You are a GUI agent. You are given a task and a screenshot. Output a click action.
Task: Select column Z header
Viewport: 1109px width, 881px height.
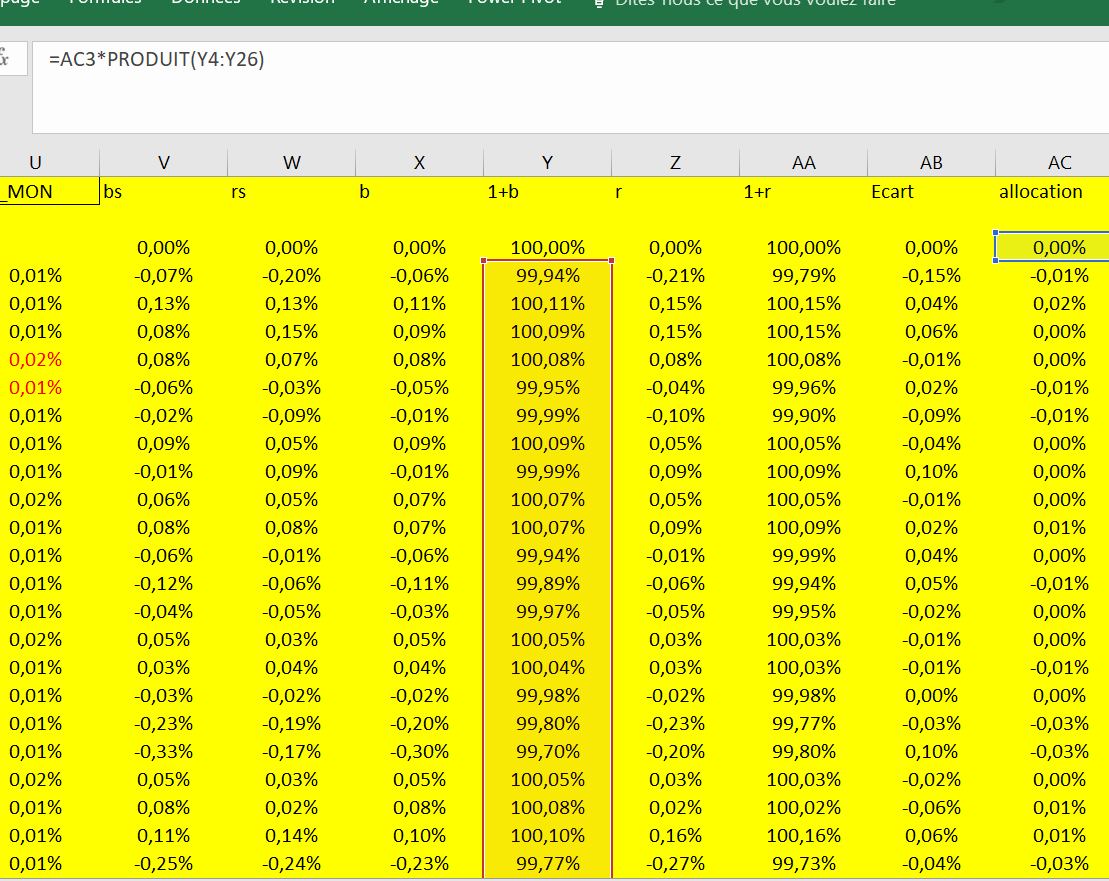click(x=675, y=163)
